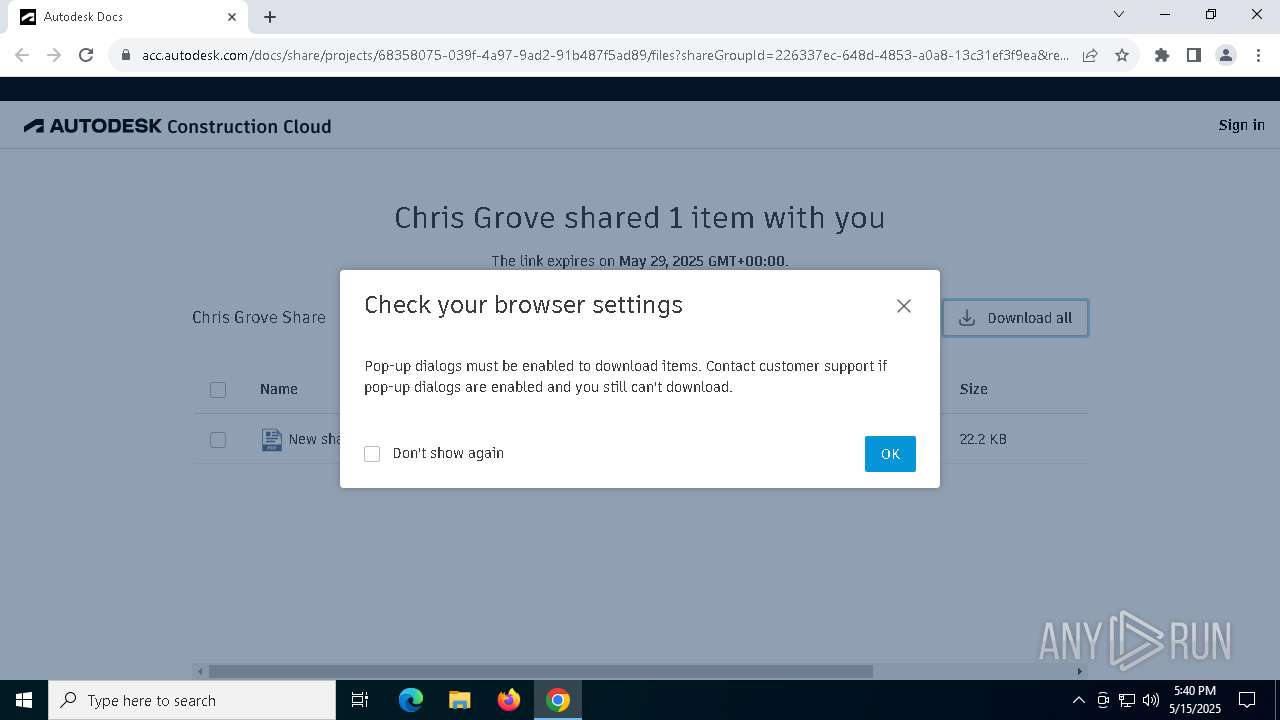
Task: Launch Firefox from taskbar
Action: tap(509, 700)
